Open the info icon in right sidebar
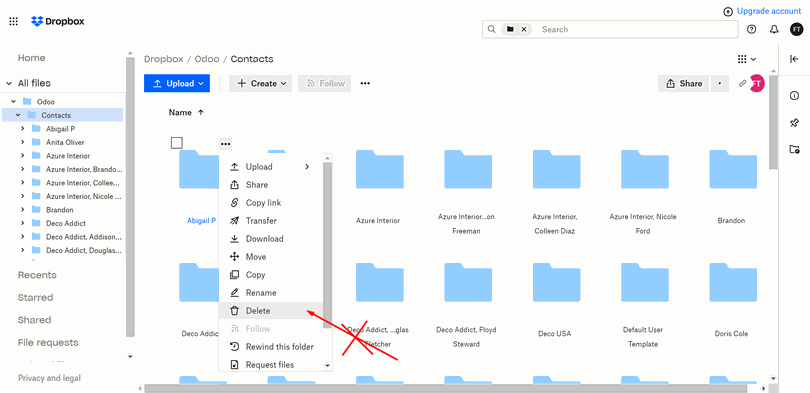This screenshot has height=393, width=810. [x=795, y=96]
